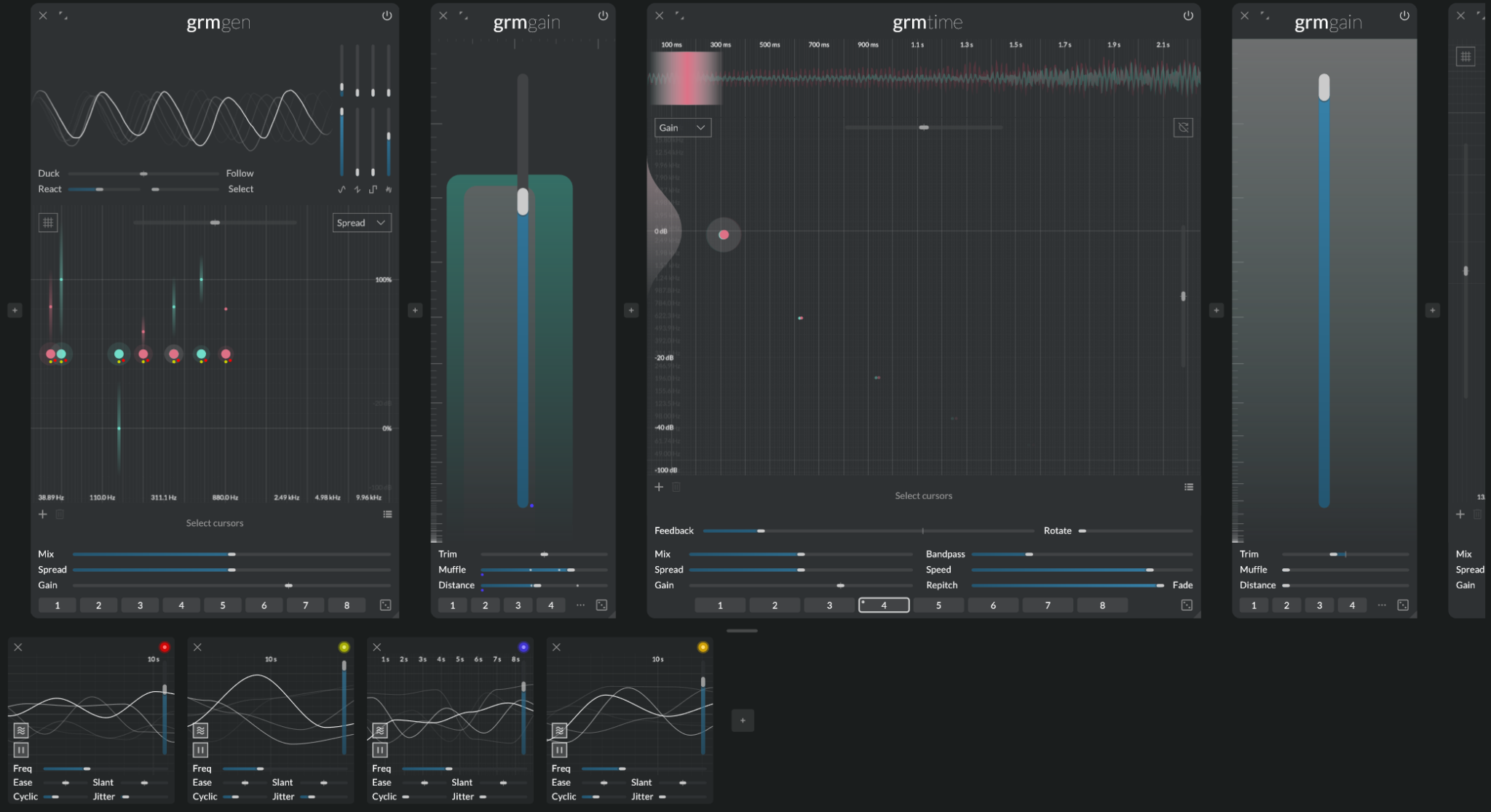Click the wave mode icon in the orange-indicator modulator
The height and width of the screenshot is (812, 1491).
559,730
